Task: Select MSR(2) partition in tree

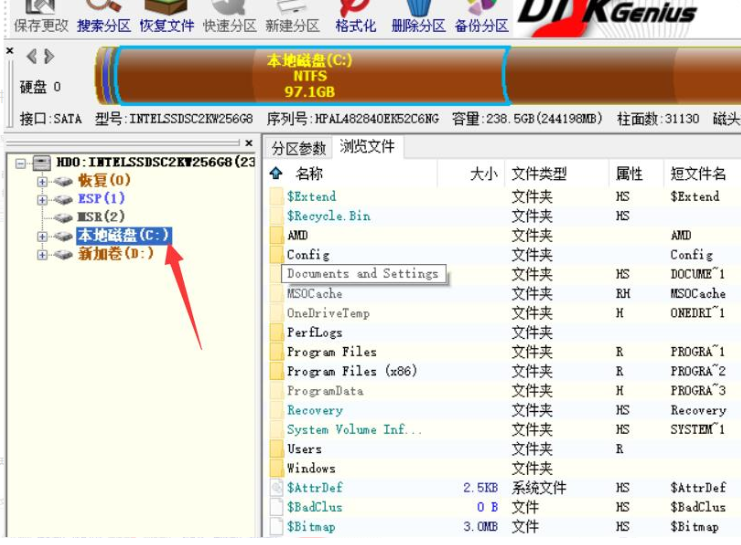Action: tap(101, 216)
